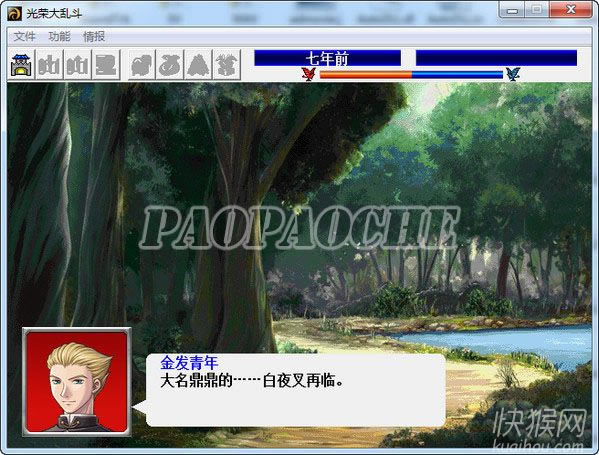Click the second grayed city buildings icon
Viewport: 599px width, 455px height.
coord(78,65)
